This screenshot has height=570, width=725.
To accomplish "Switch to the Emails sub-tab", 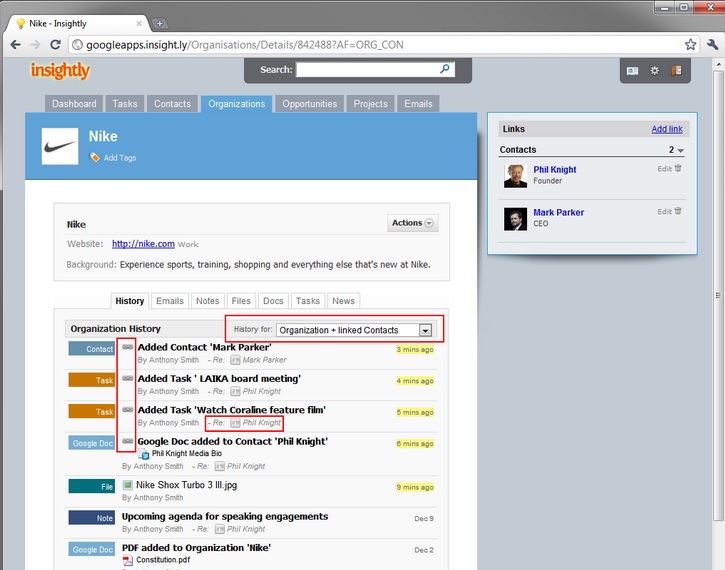I will [170, 301].
